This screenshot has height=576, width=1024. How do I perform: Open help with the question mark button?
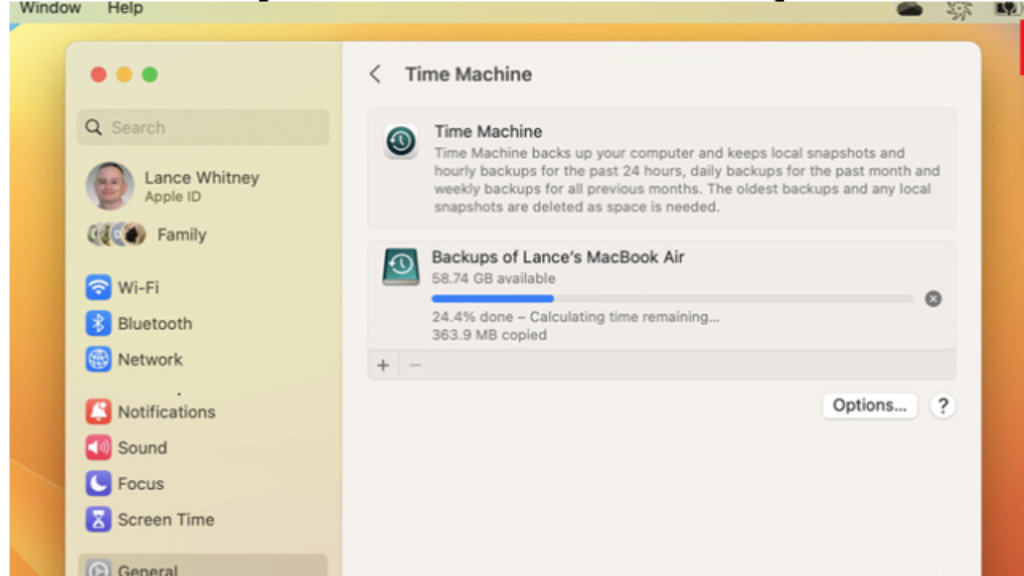point(942,406)
